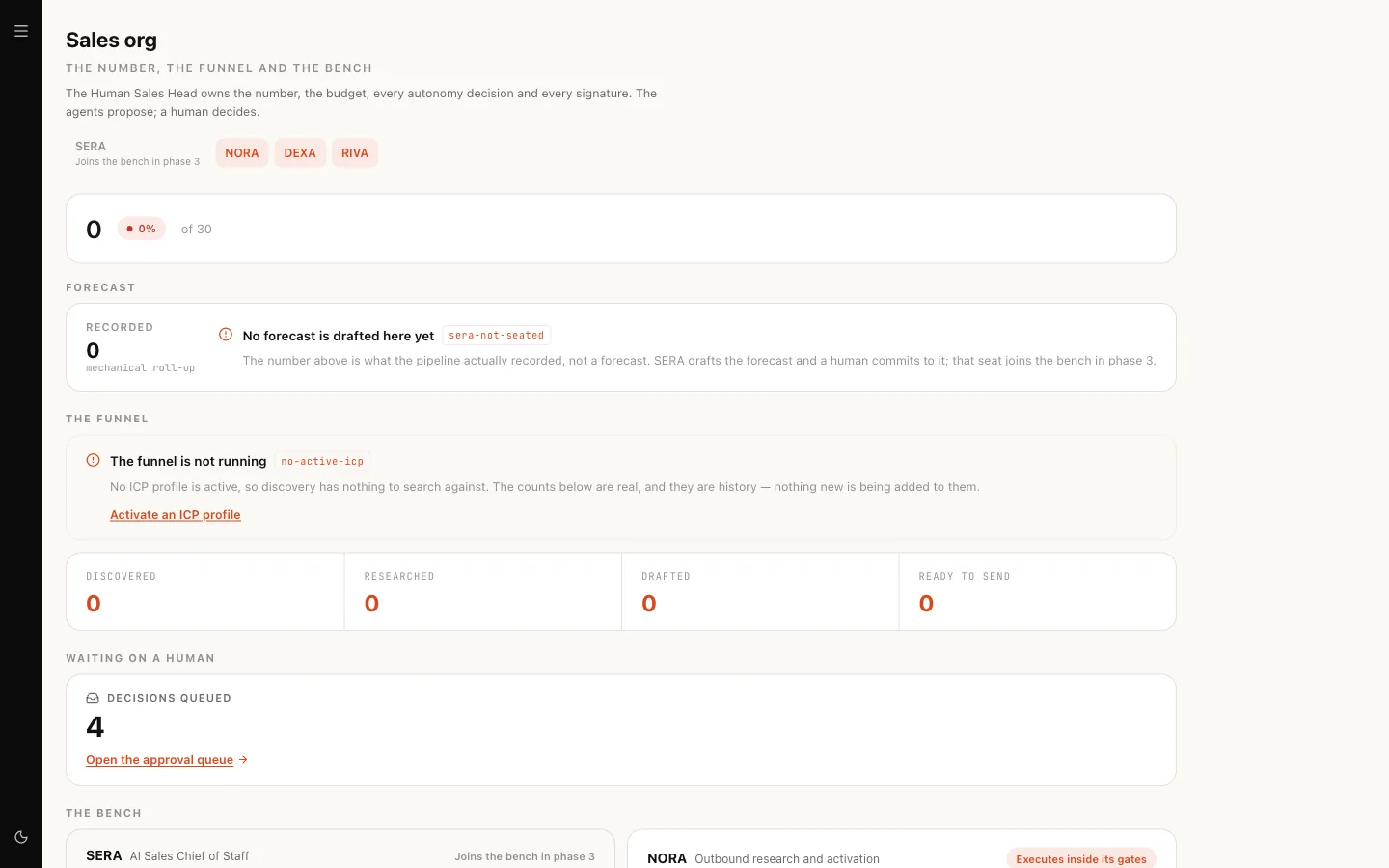Click the sera-not-seated tag
The height and width of the screenshot is (868, 1389).
(x=497, y=336)
